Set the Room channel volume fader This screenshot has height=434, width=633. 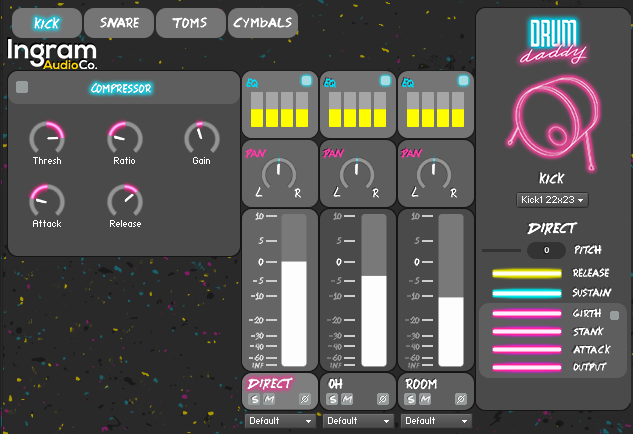coord(451,290)
